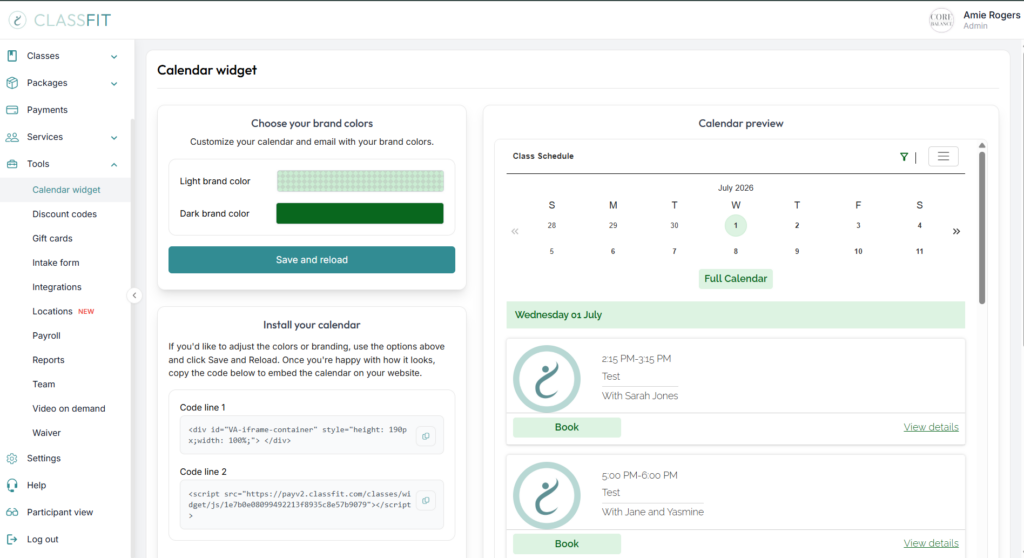Open the Calendar widget menu item
Screen dimensions: 1024x558
pos(66,190)
